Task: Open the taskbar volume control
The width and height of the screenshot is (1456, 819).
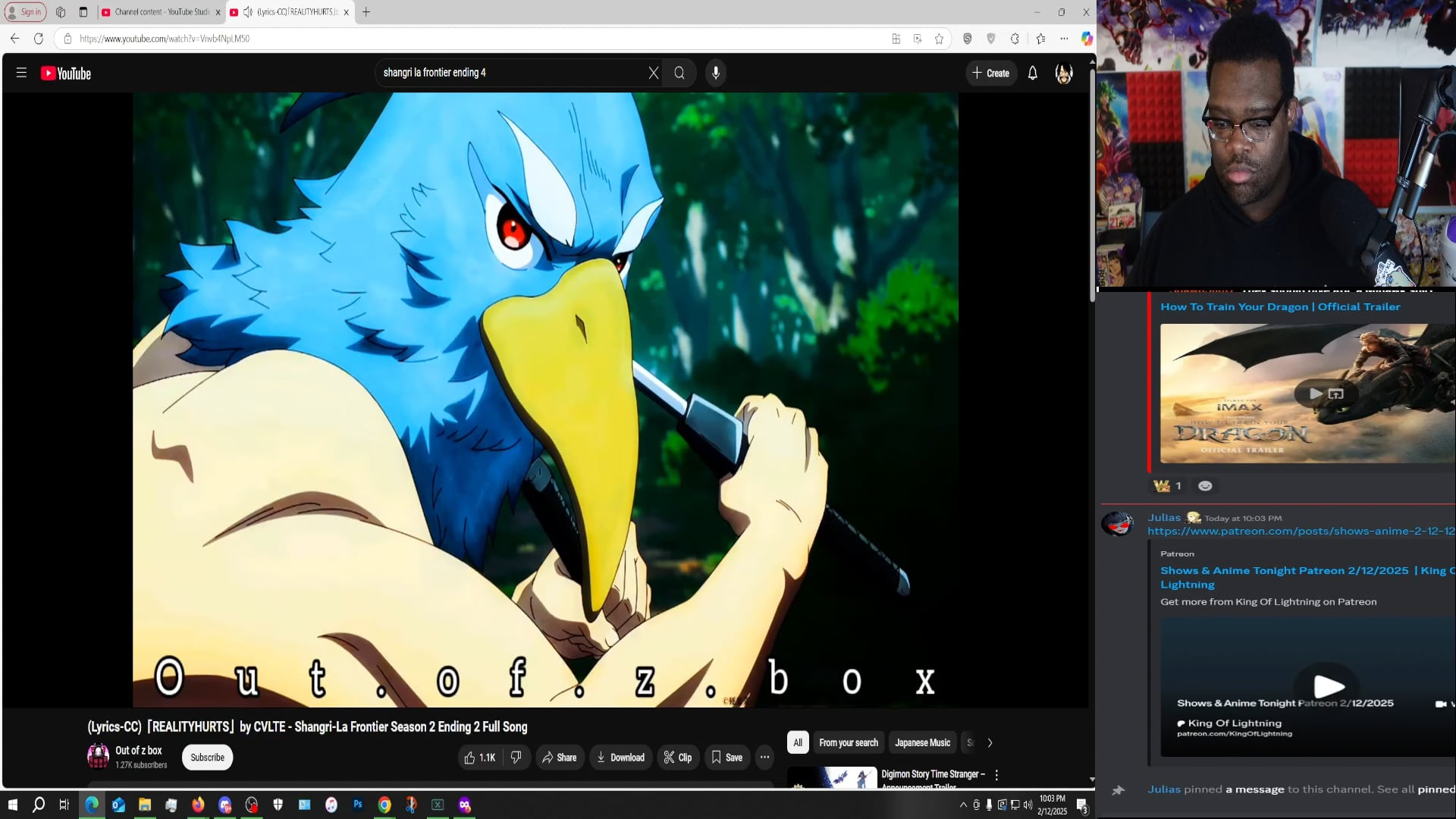Action: click(x=1028, y=805)
